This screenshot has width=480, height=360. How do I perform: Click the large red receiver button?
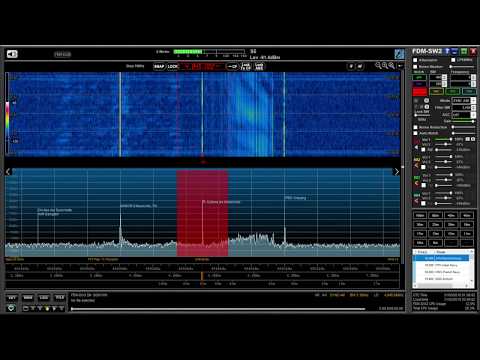420,92
